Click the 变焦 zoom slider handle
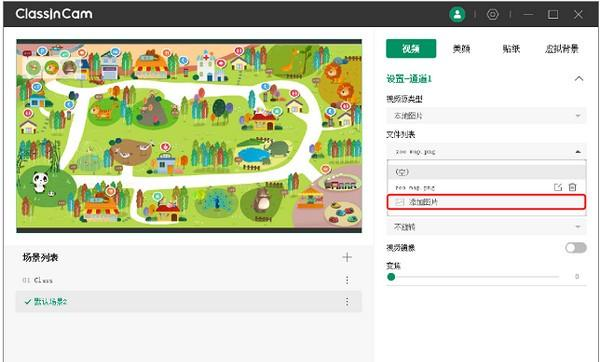This screenshot has height=362, width=600. (391, 277)
